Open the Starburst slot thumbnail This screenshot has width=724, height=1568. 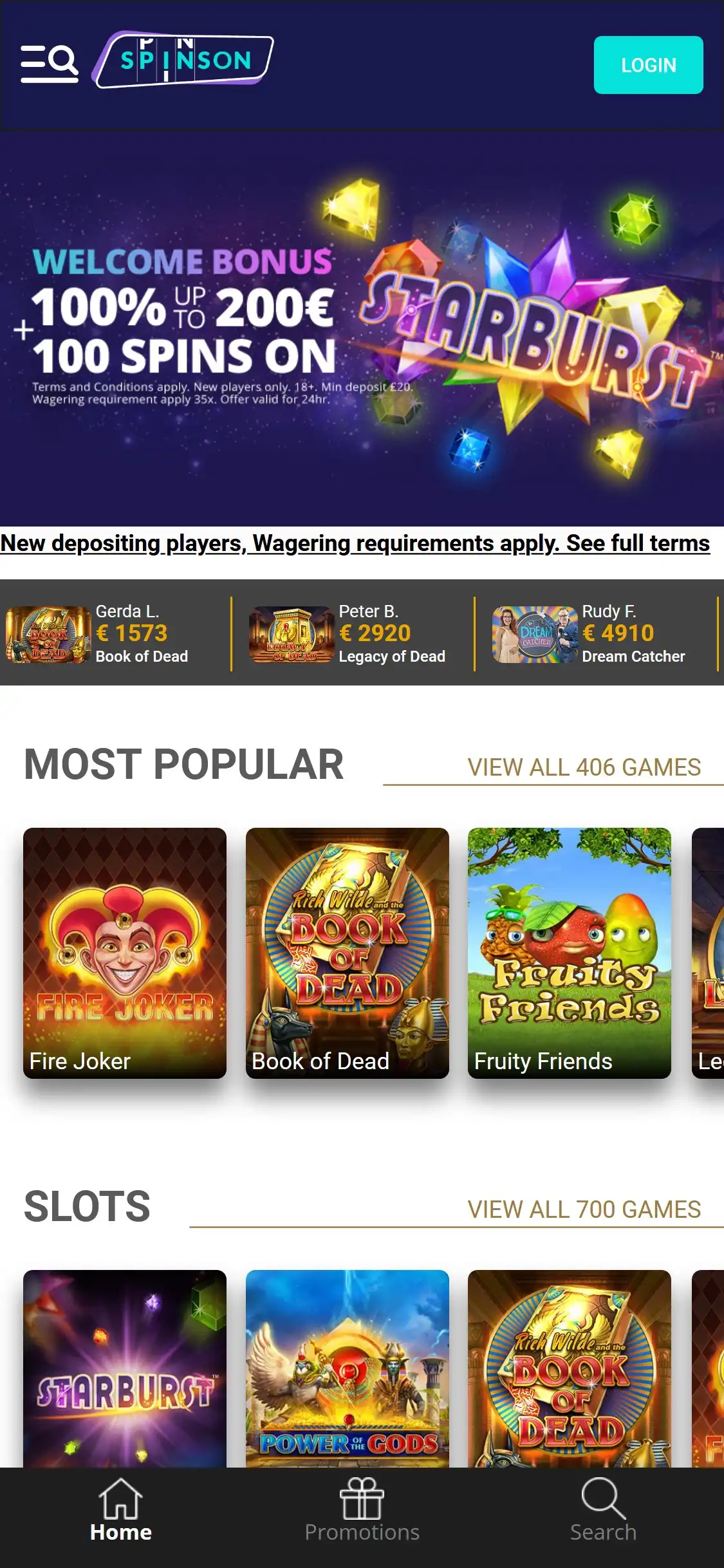[x=125, y=1368]
